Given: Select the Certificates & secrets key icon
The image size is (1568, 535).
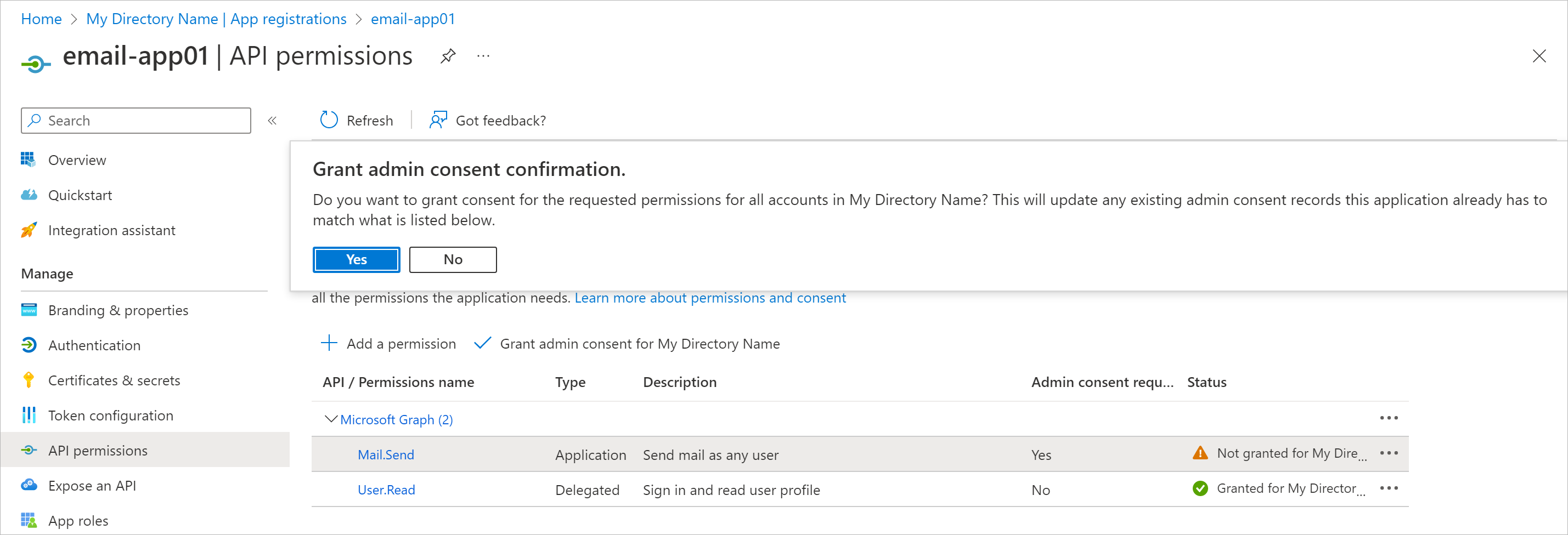Looking at the screenshot, I should pyautogui.click(x=29, y=380).
